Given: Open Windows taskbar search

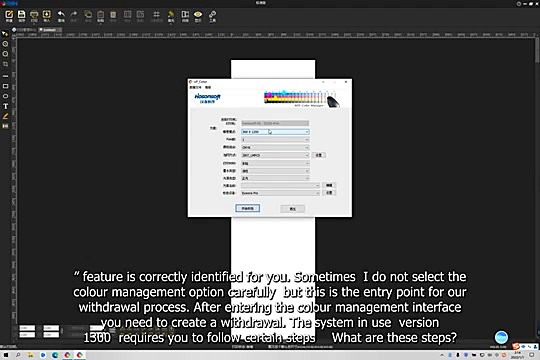Looking at the screenshot, I should (18, 355).
